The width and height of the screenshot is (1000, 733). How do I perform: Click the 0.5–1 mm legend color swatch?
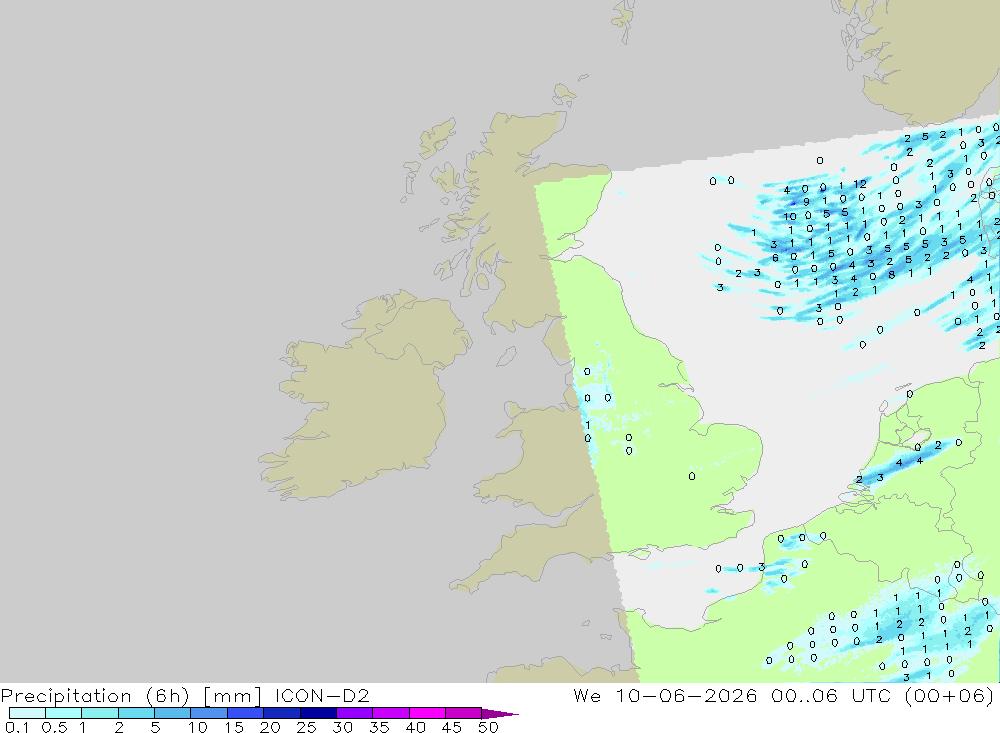click(x=64, y=713)
